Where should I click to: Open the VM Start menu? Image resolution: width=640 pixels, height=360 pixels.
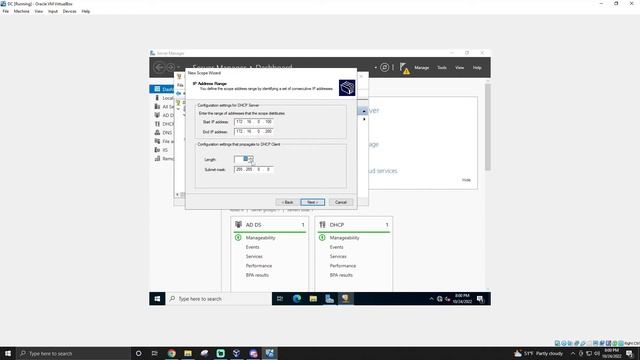tap(157, 299)
